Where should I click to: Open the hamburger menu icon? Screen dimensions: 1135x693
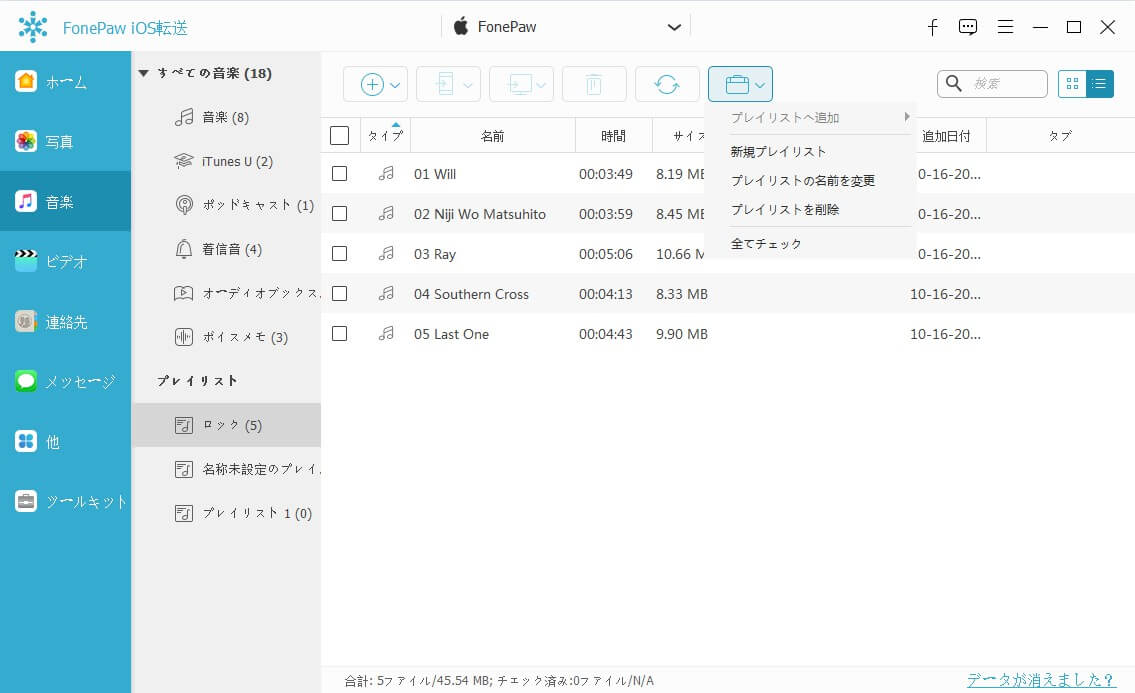pyautogui.click(x=1005, y=27)
